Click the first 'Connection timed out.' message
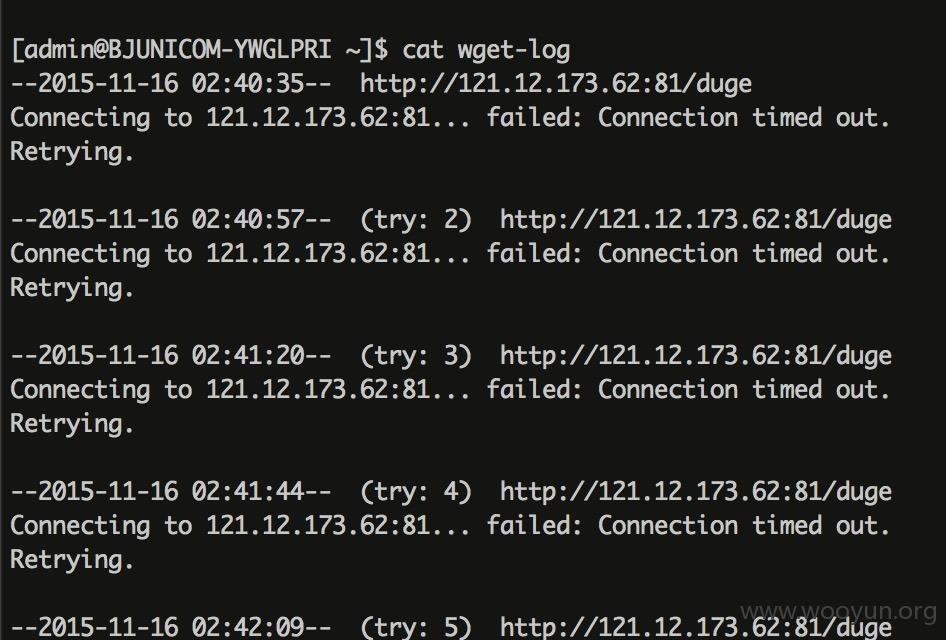The image size is (946, 640). (x=744, y=117)
